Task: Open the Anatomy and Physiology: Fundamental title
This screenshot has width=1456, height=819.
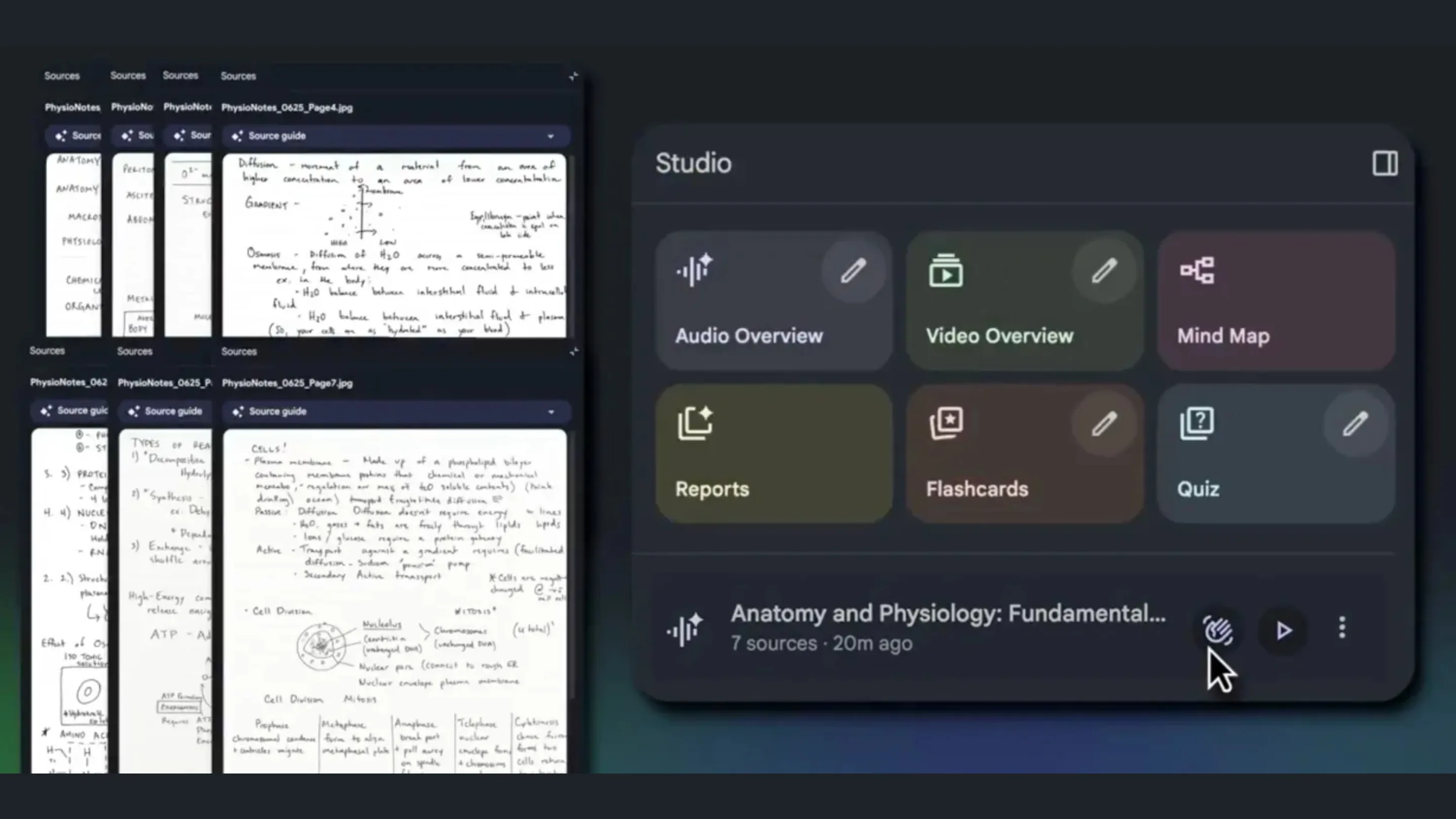Action: pos(947,614)
